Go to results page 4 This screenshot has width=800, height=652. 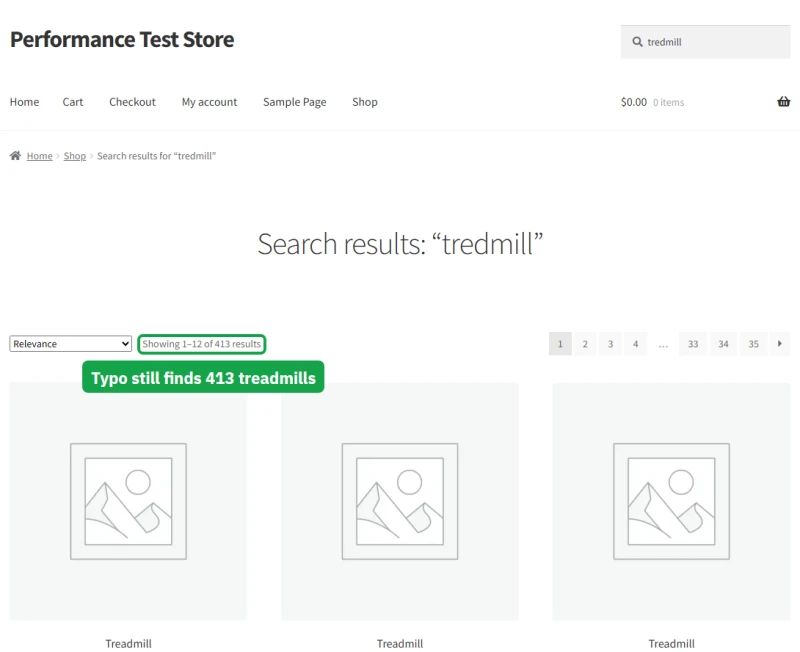click(x=635, y=344)
